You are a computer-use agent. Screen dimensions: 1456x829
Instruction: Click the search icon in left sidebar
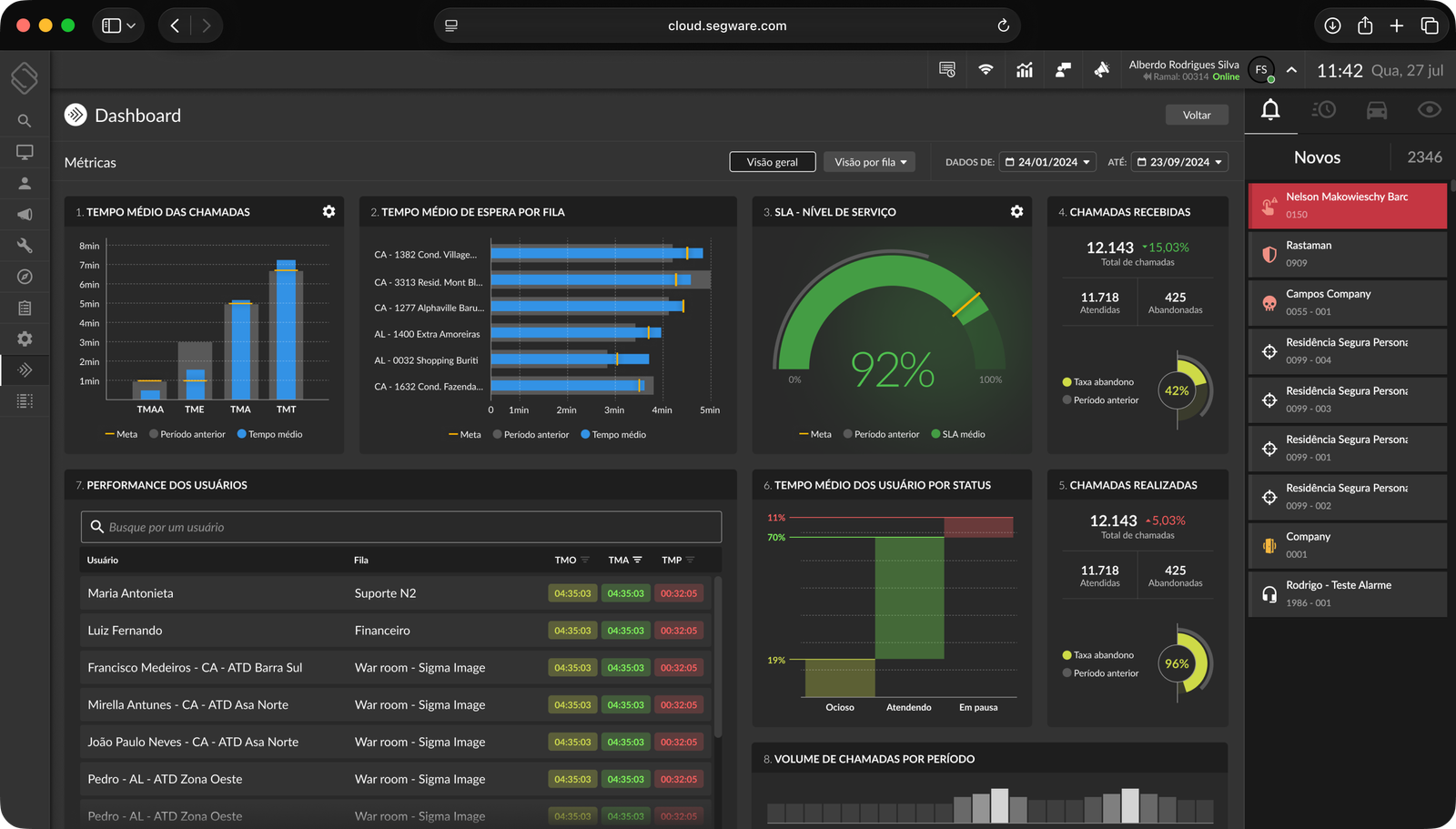click(25, 121)
